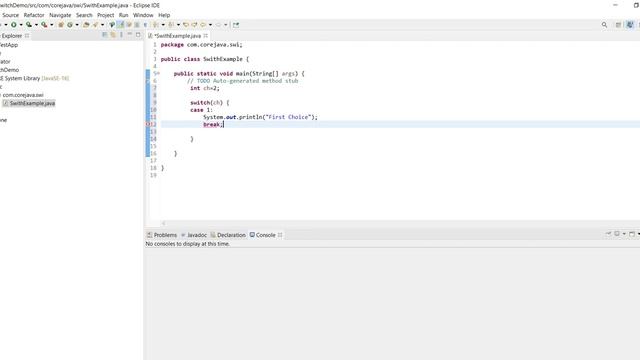Screen dimensions: 640x360
Task: Open the Help menu
Action: (x=164, y=15)
